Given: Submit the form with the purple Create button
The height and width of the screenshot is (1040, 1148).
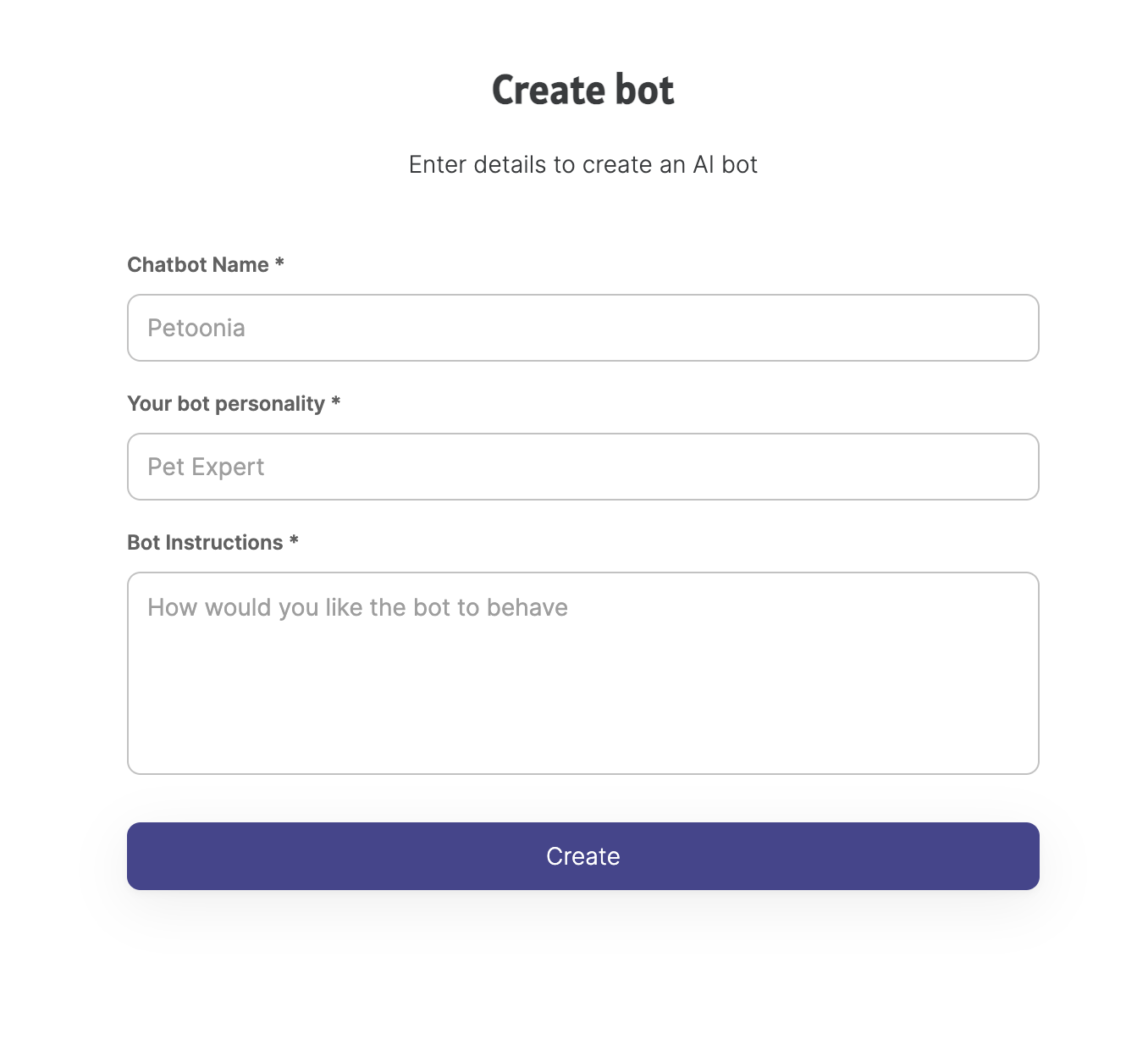Looking at the screenshot, I should click(x=582, y=855).
